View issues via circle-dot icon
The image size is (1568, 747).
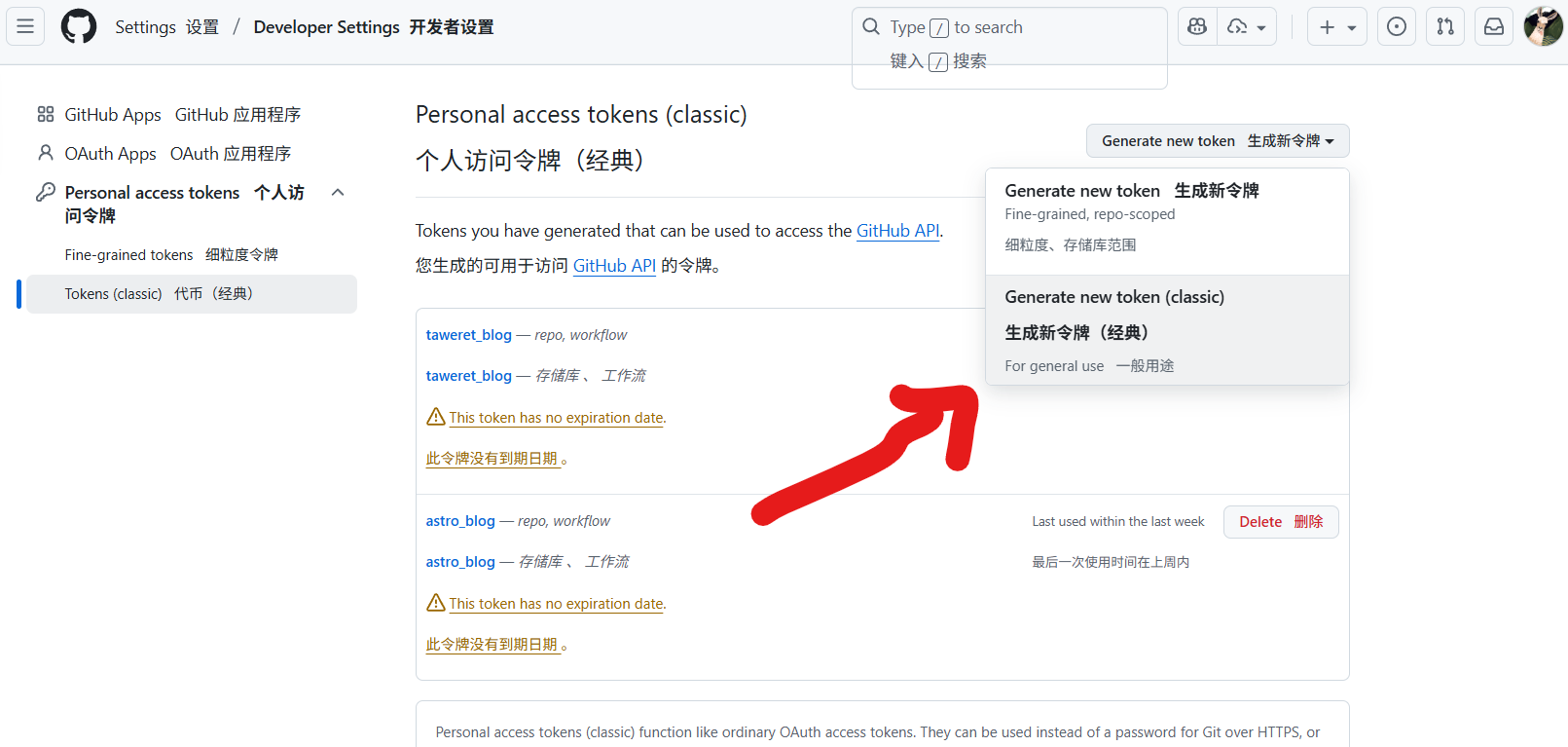pyautogui.click(x=1396, y=26)
